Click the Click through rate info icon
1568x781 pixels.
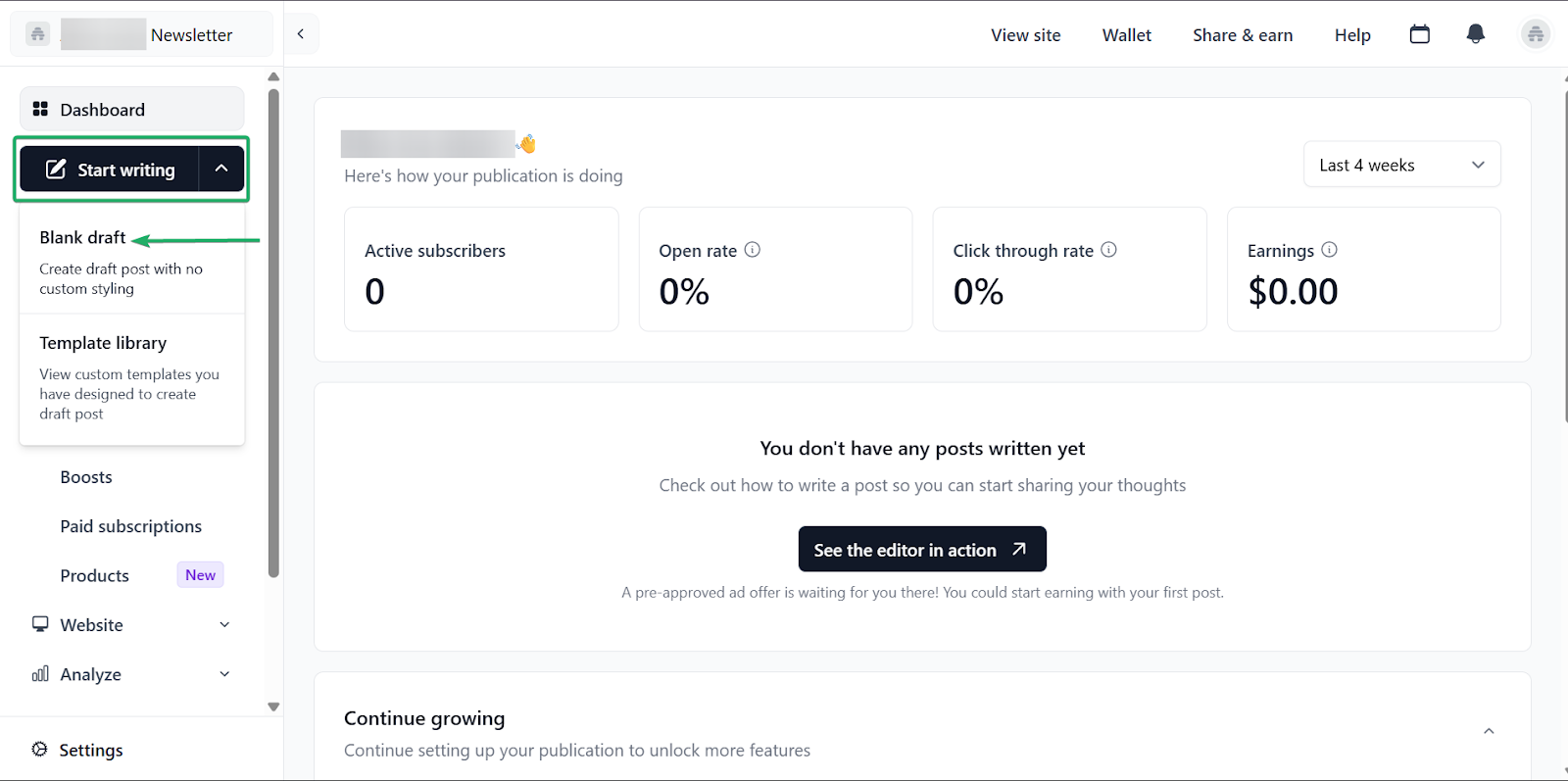tap(1108, 250)
